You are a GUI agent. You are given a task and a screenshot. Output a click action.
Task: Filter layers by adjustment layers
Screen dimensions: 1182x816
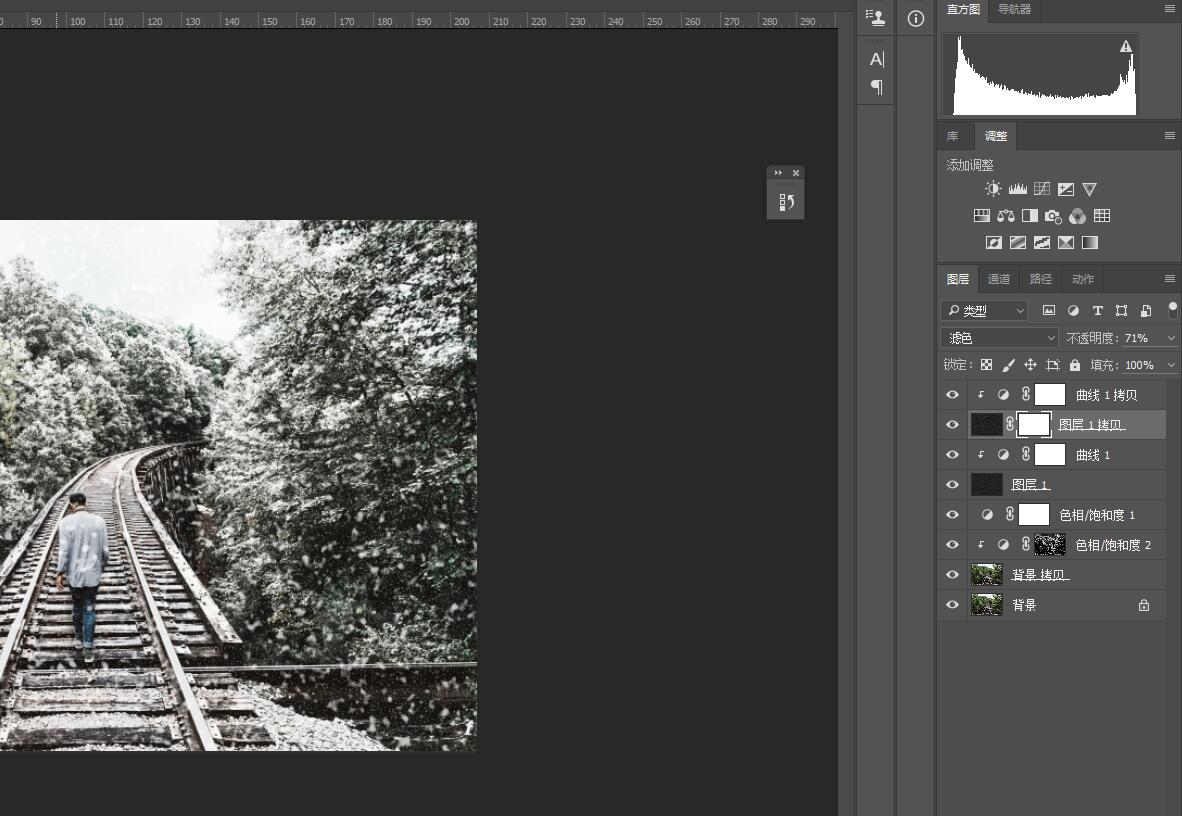pos(1073,311)
